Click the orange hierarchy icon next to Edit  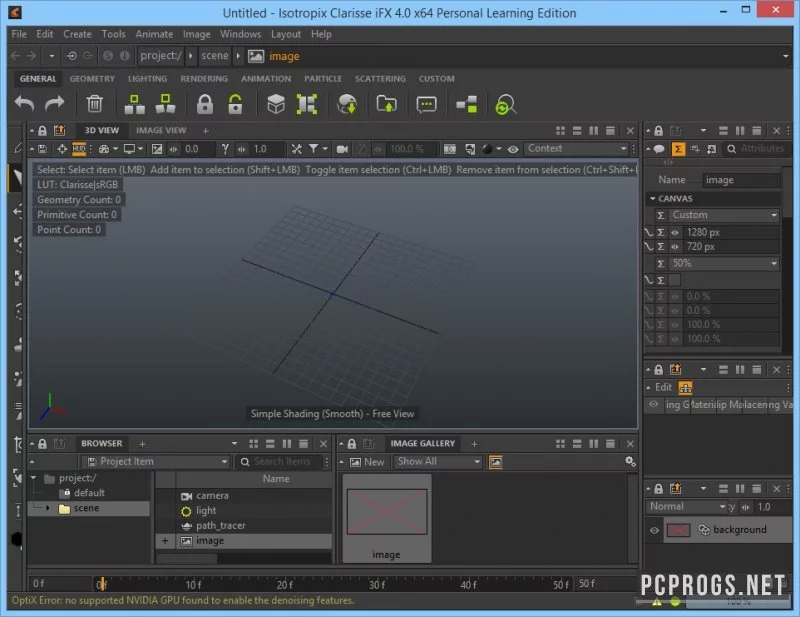click(685, 388)
